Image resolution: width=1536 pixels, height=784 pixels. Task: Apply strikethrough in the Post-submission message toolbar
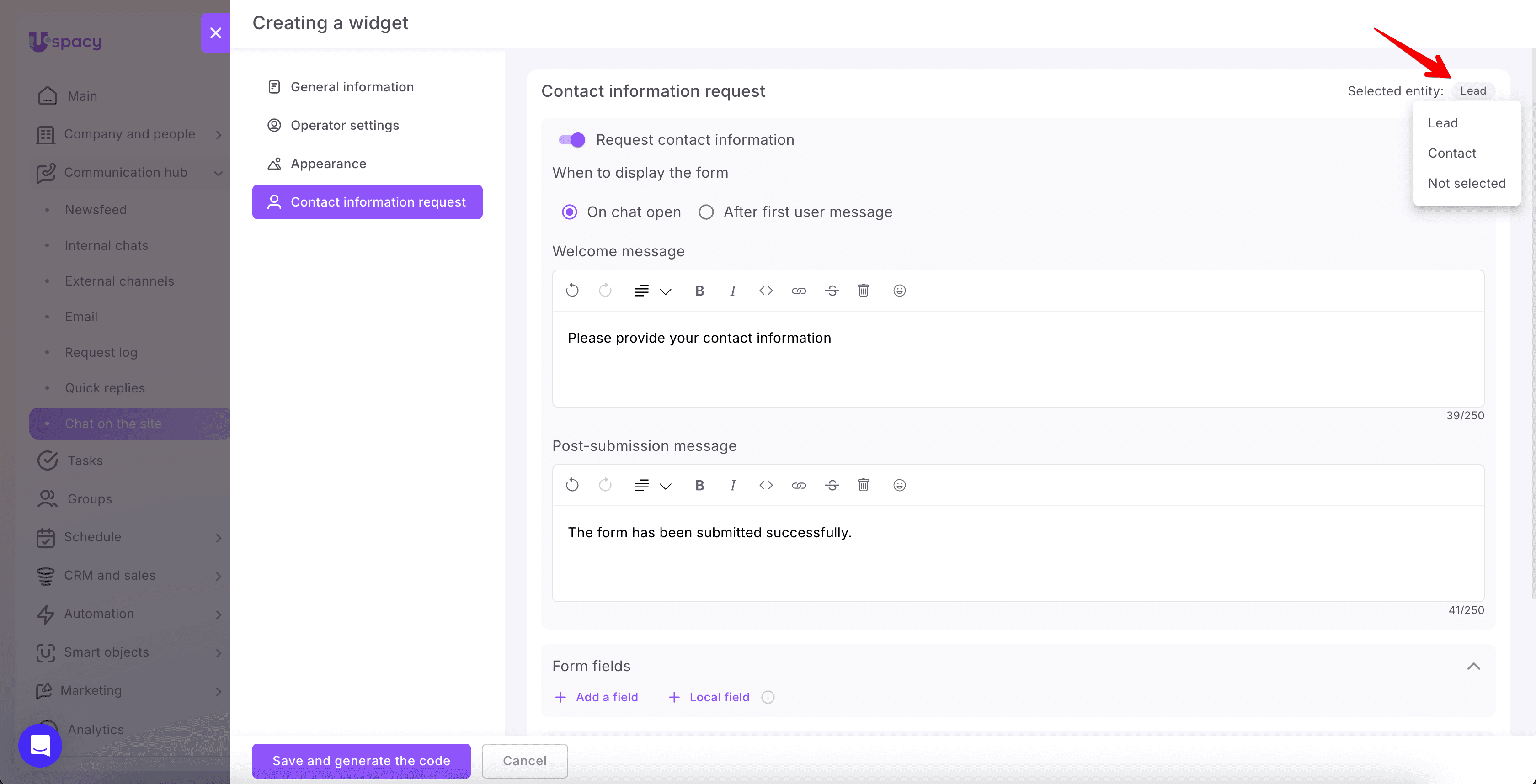click(832, 485)
